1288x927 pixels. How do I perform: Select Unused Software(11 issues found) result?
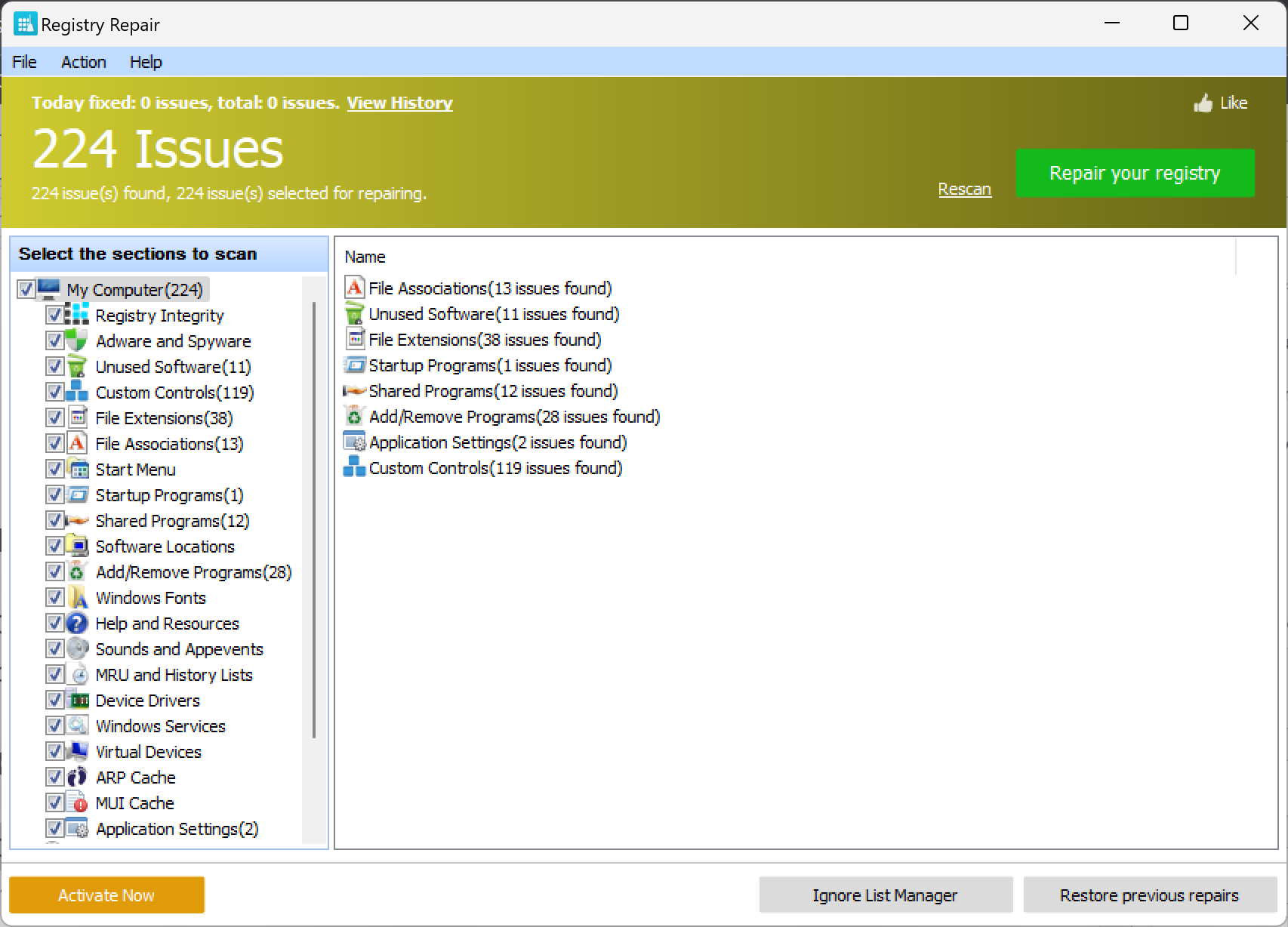click(494, 314)
